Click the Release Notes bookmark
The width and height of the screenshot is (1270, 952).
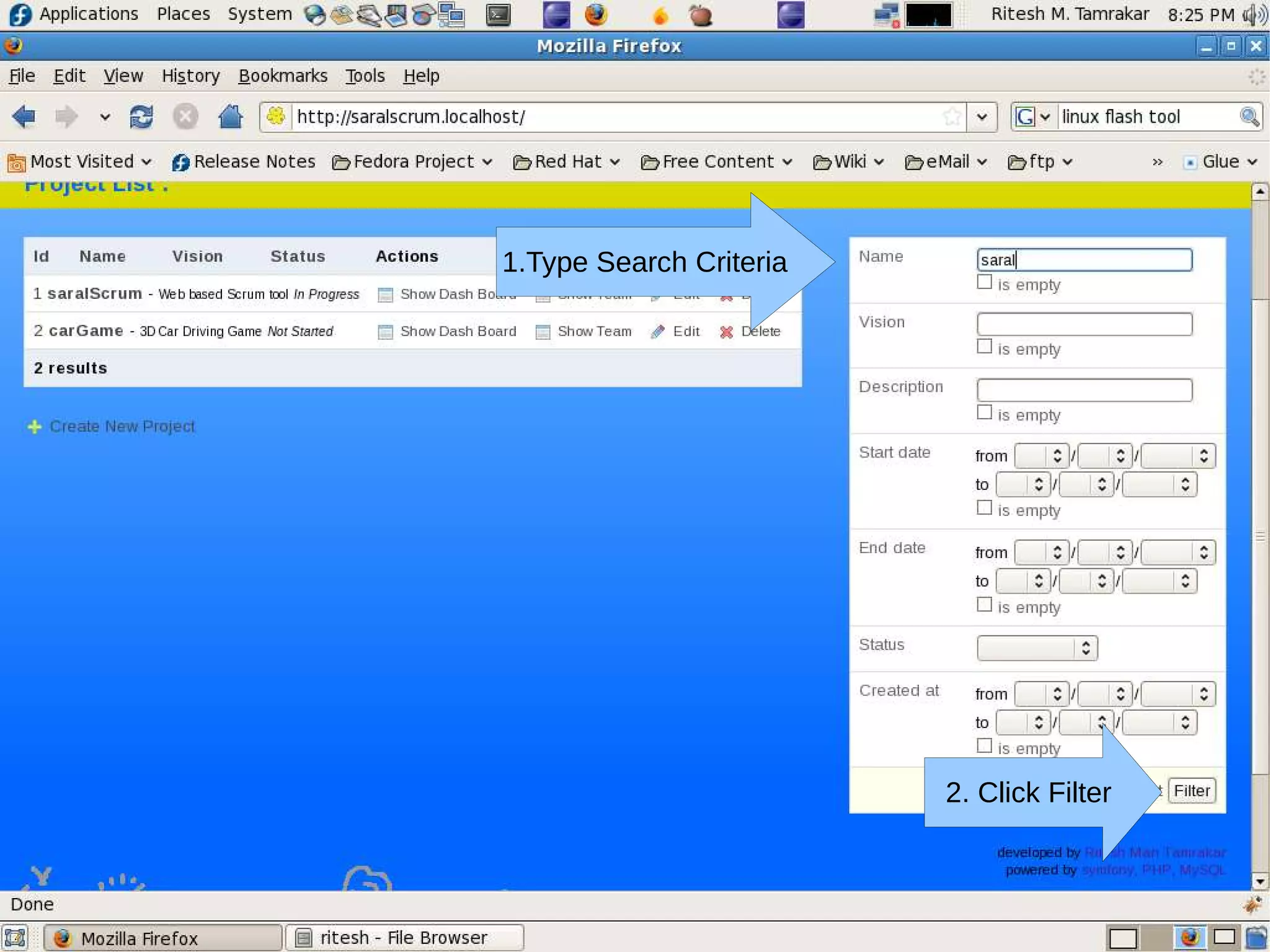244,162
